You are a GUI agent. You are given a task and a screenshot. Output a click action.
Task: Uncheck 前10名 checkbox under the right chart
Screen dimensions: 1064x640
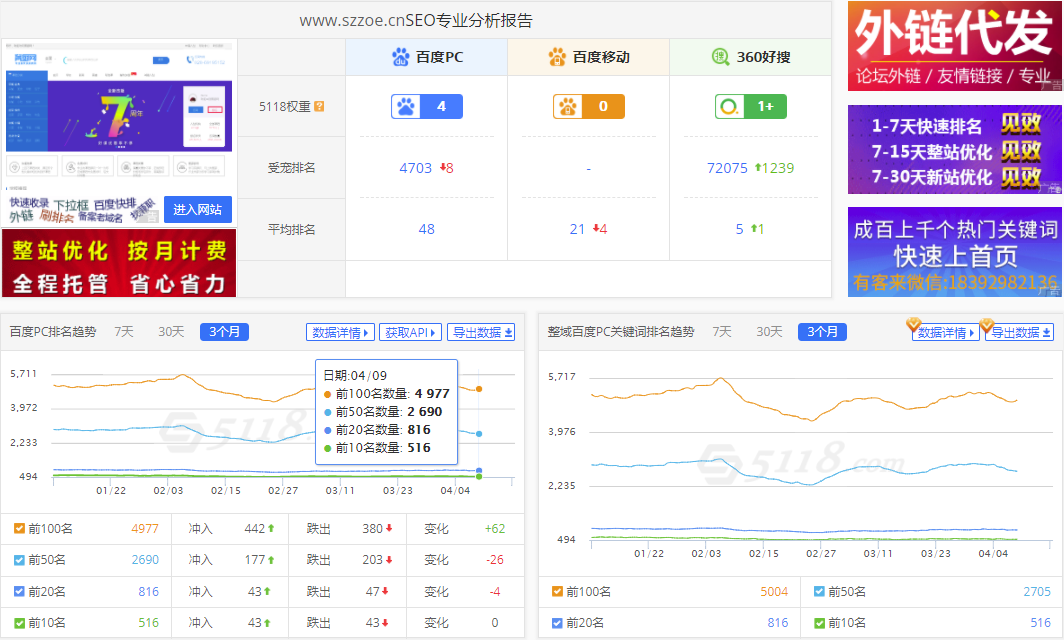819,622
